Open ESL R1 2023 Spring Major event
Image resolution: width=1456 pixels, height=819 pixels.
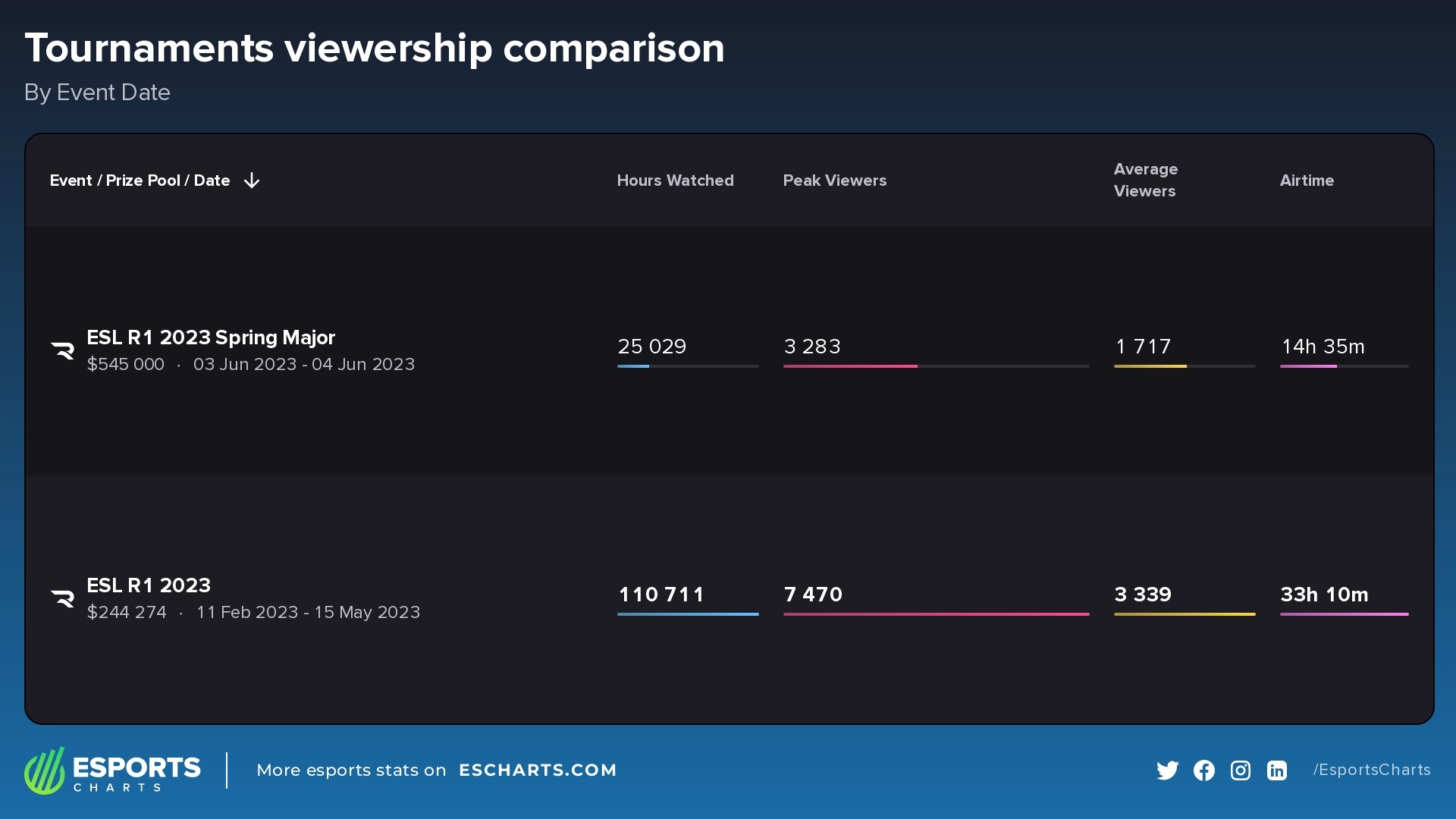point(211,337)
